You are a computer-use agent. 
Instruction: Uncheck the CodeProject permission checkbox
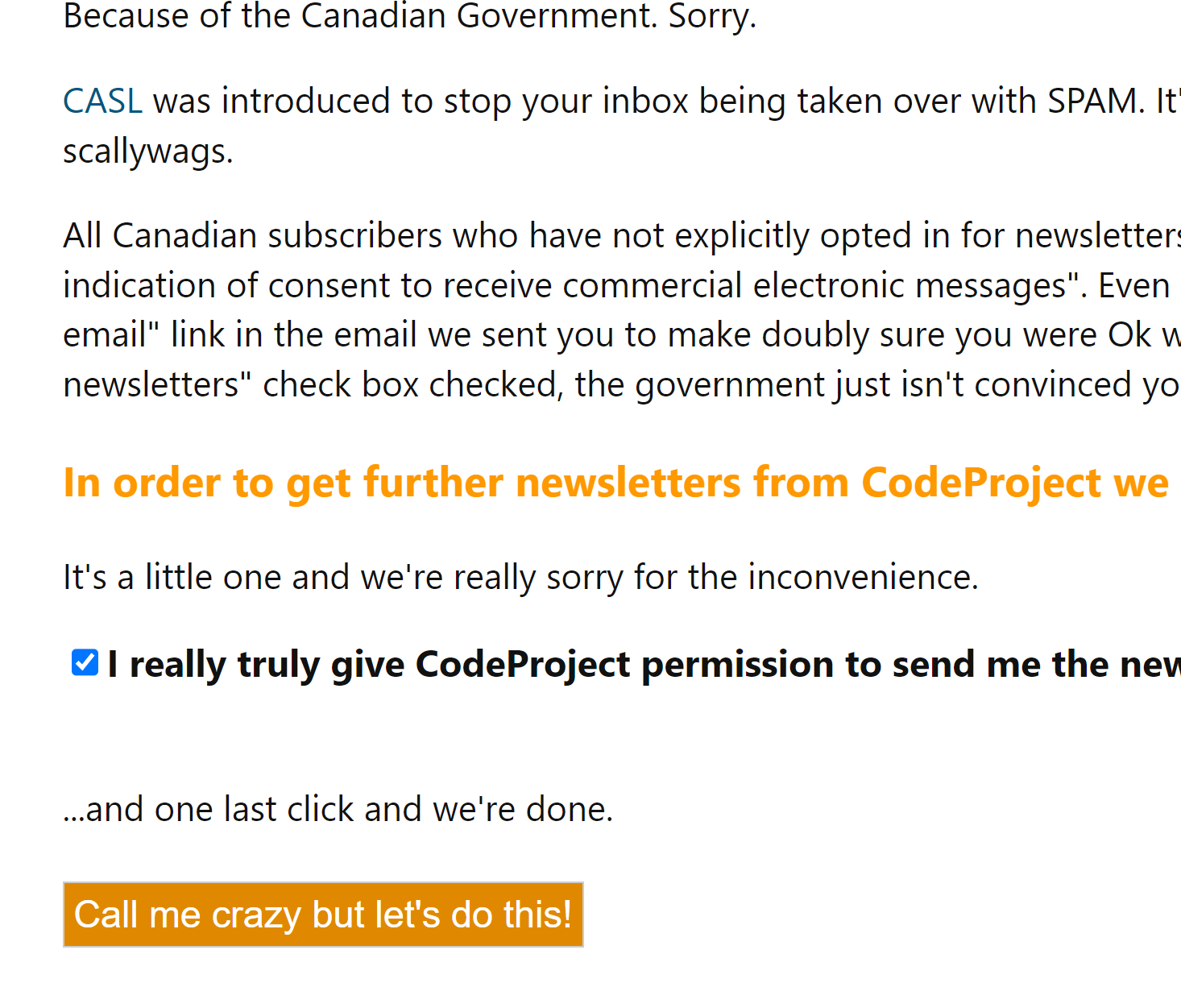[x=85, y=662]
